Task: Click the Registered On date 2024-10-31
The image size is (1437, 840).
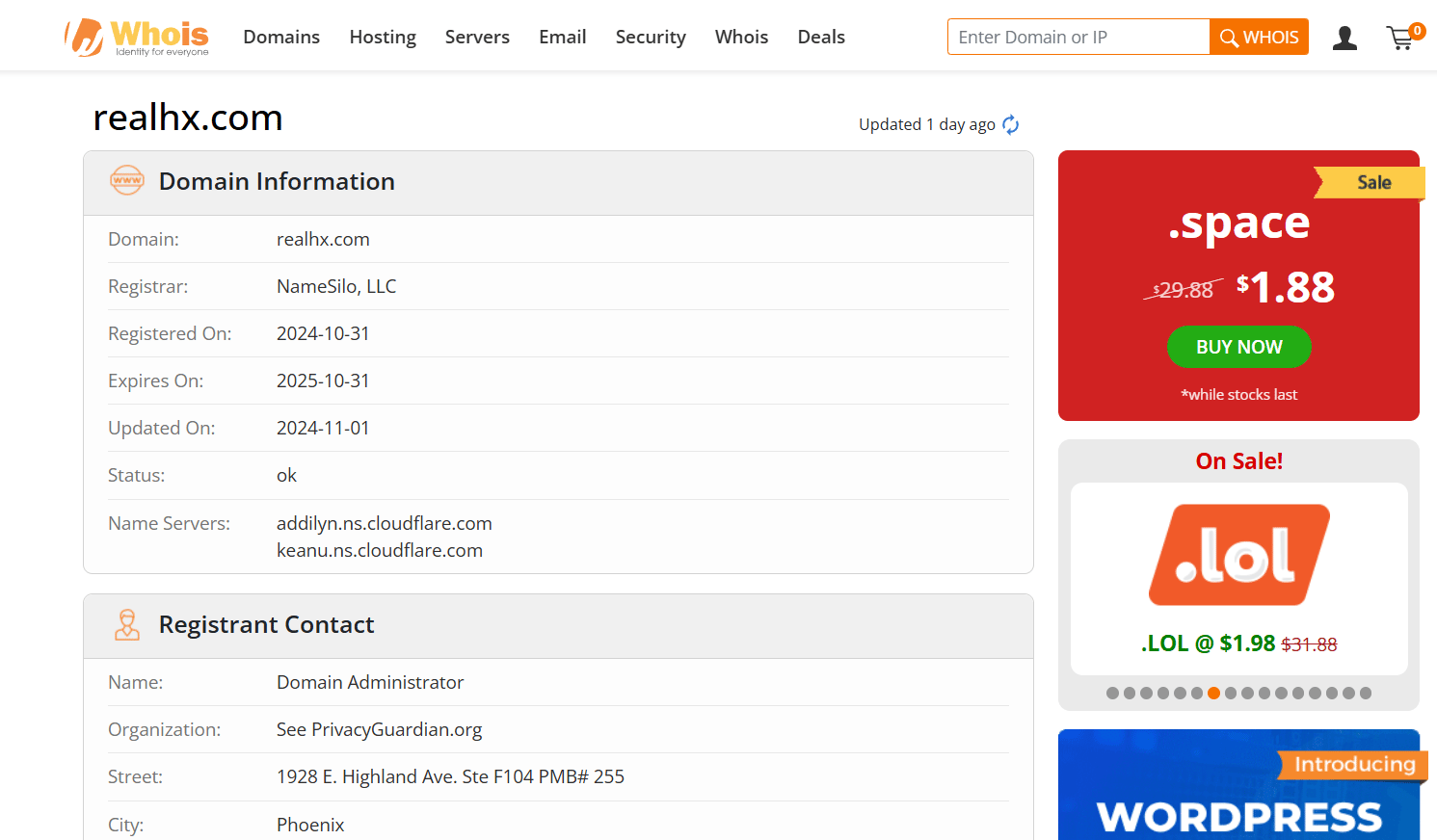Action: [x=323, y=333]
